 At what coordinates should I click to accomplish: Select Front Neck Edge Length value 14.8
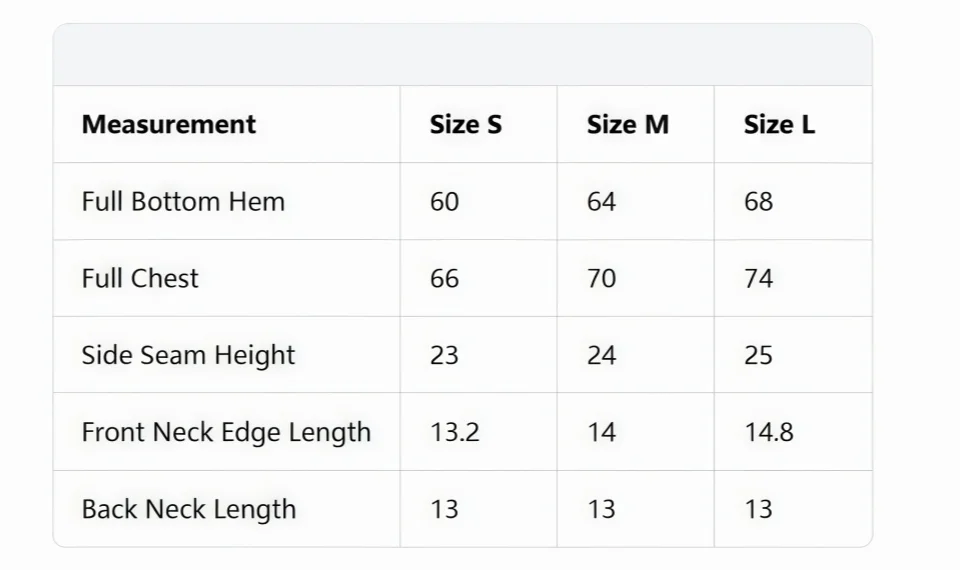click(768, 432)
